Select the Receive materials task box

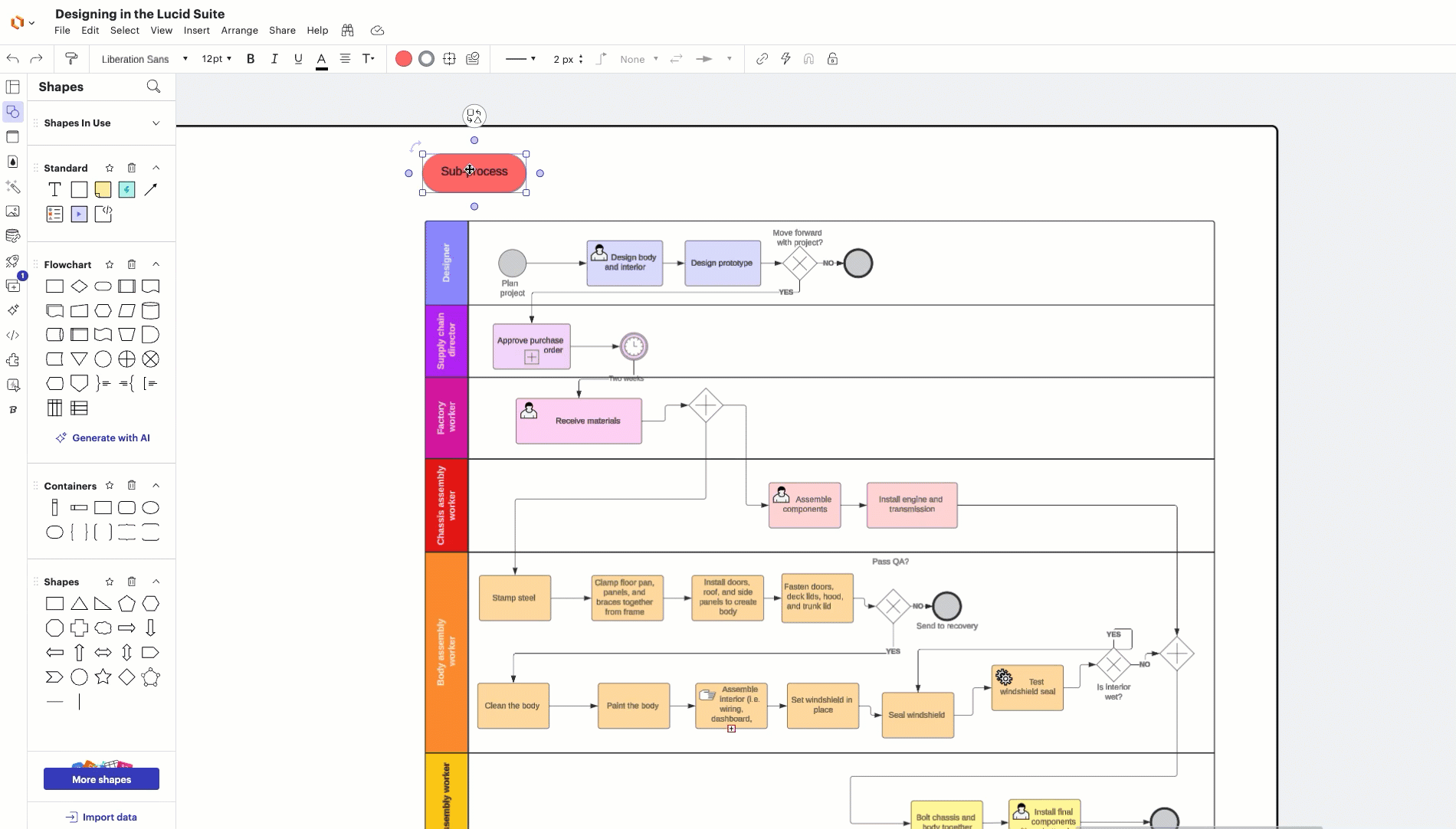click(x=579, y=421)
